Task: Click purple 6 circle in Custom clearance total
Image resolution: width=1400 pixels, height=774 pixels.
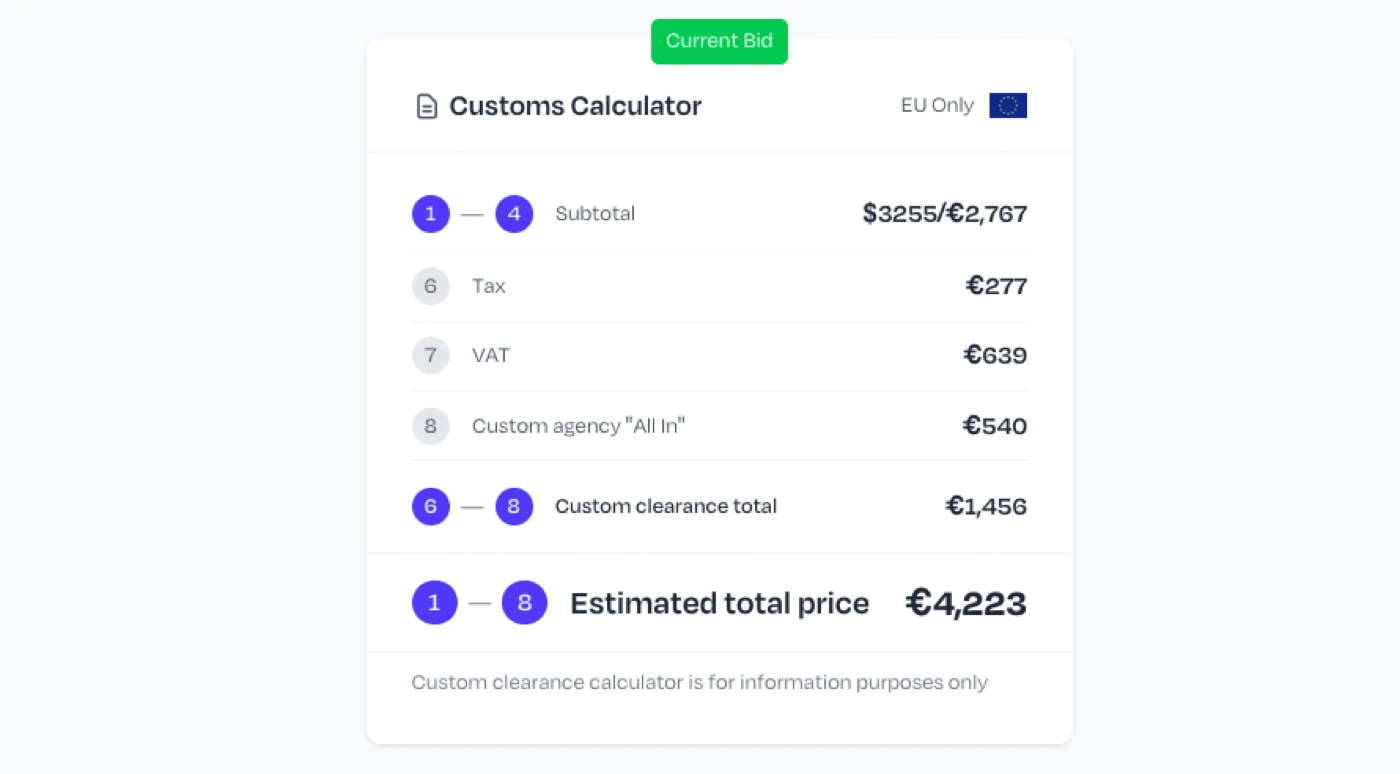Action: coord(431,506)
